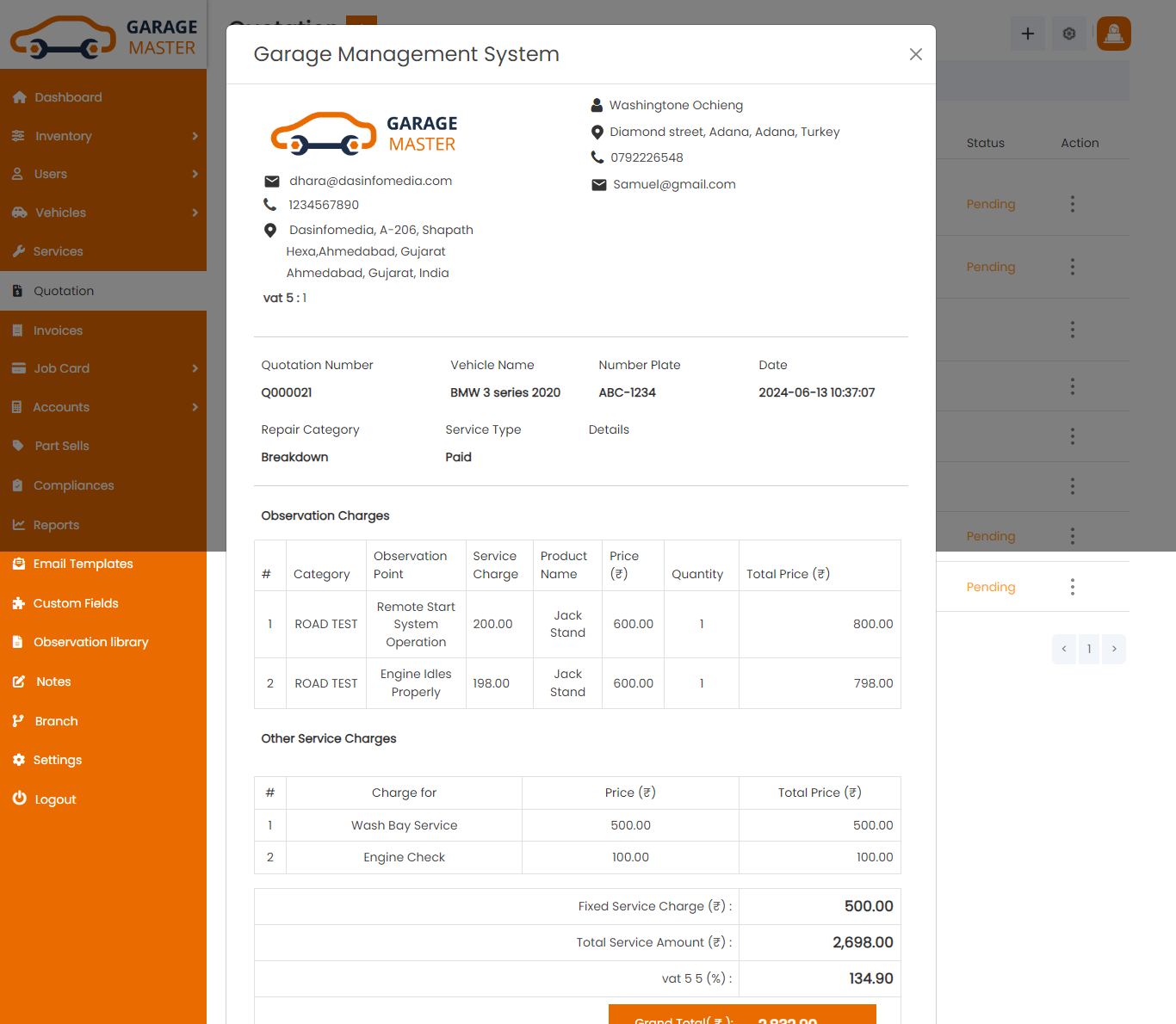Image resolution: width=1176 pixels, height=1024 pixels.
Task: Expand the Inventory submenu arrow
Action: coord(195,136)
